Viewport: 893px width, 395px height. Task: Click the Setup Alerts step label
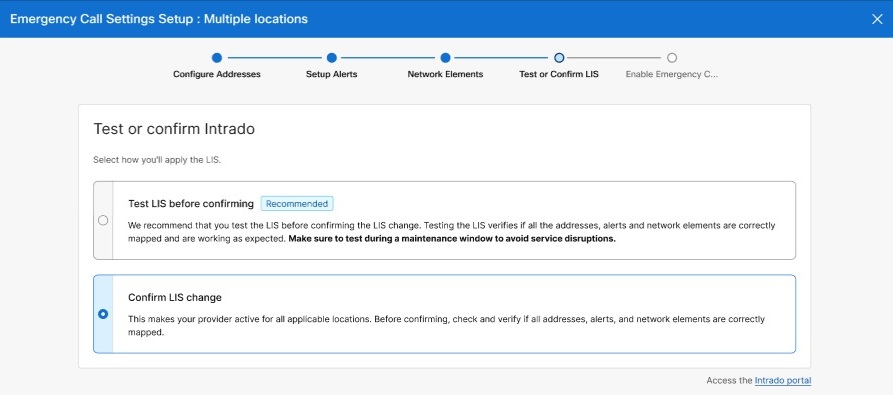point(331,74)
